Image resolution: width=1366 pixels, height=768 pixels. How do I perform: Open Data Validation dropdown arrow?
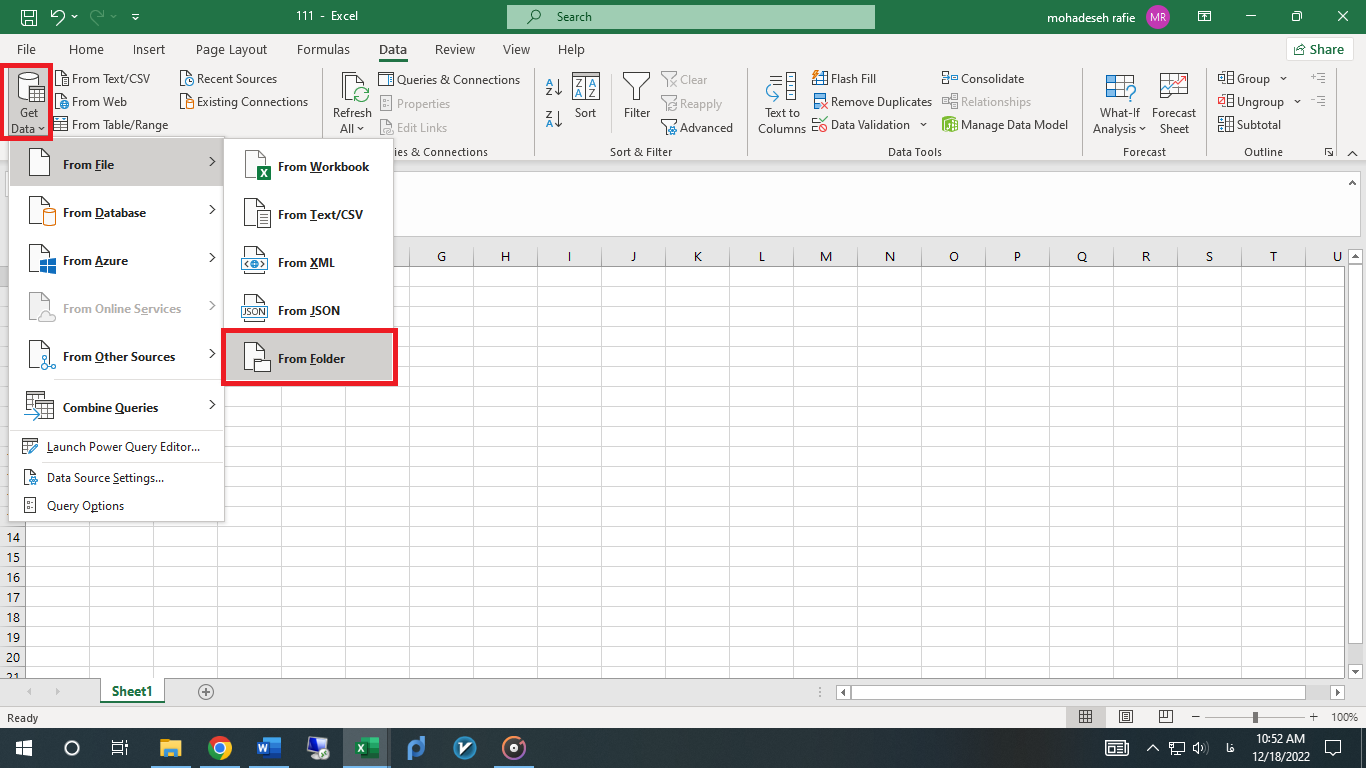(923, 125)
